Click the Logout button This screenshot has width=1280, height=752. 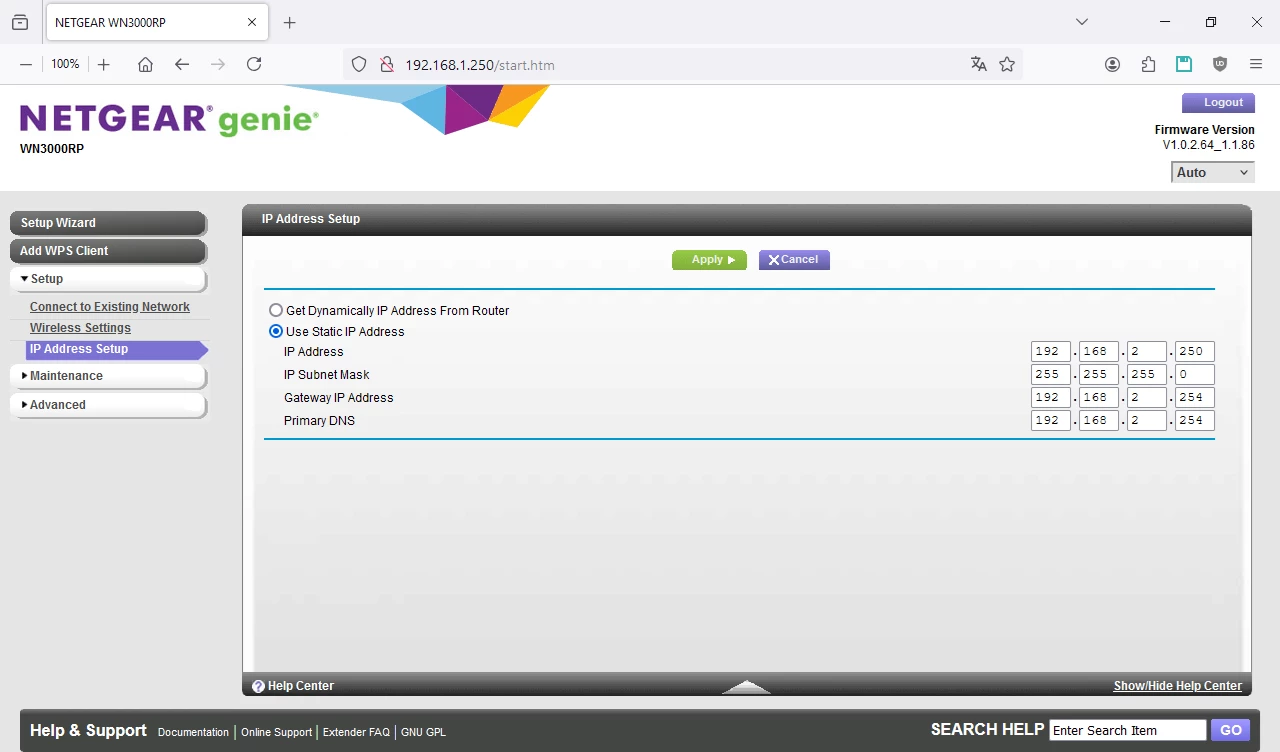point(1218,103)
